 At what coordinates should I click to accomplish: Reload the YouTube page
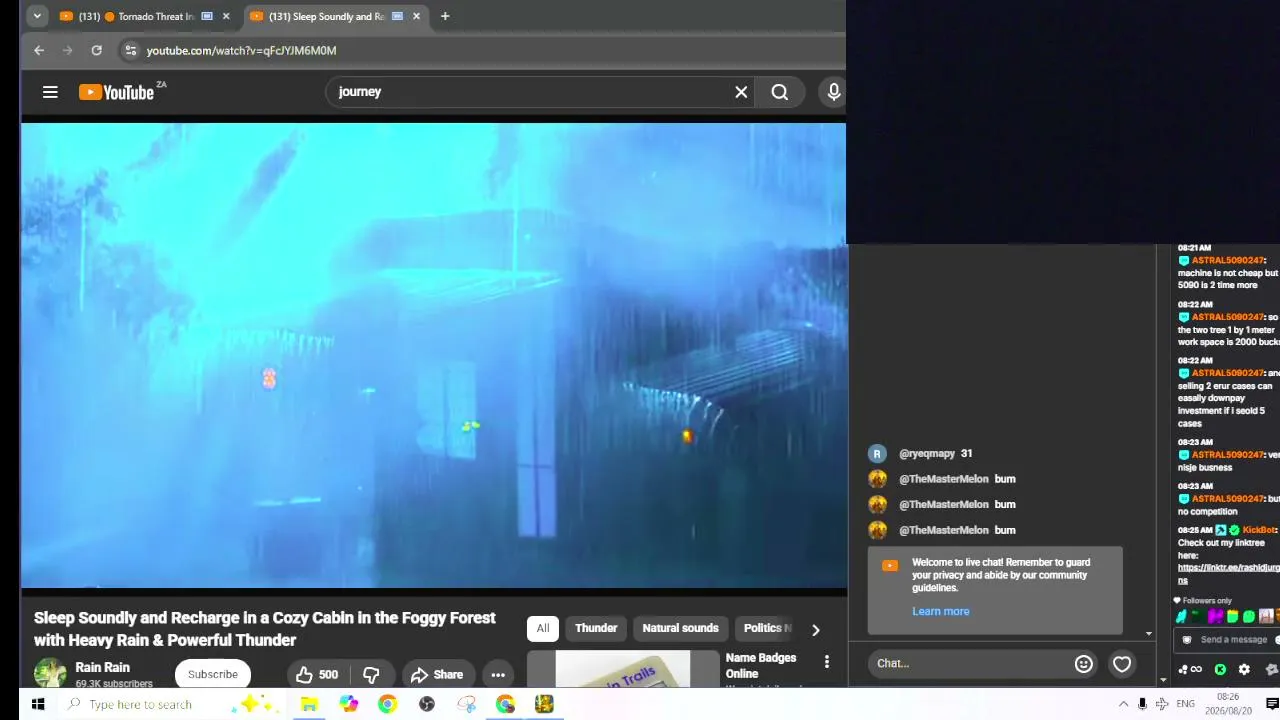(96, 50)
